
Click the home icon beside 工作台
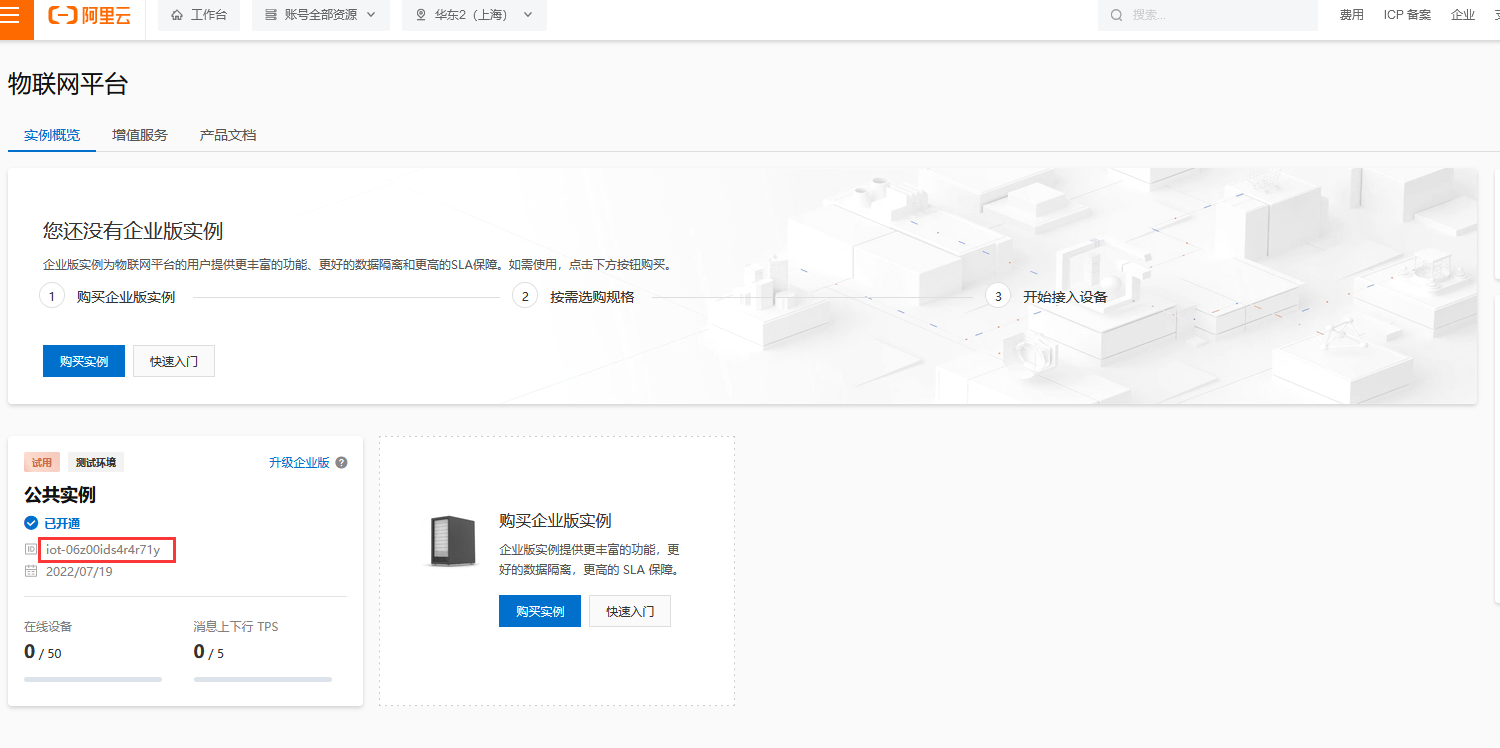click(x=177, y=15)
